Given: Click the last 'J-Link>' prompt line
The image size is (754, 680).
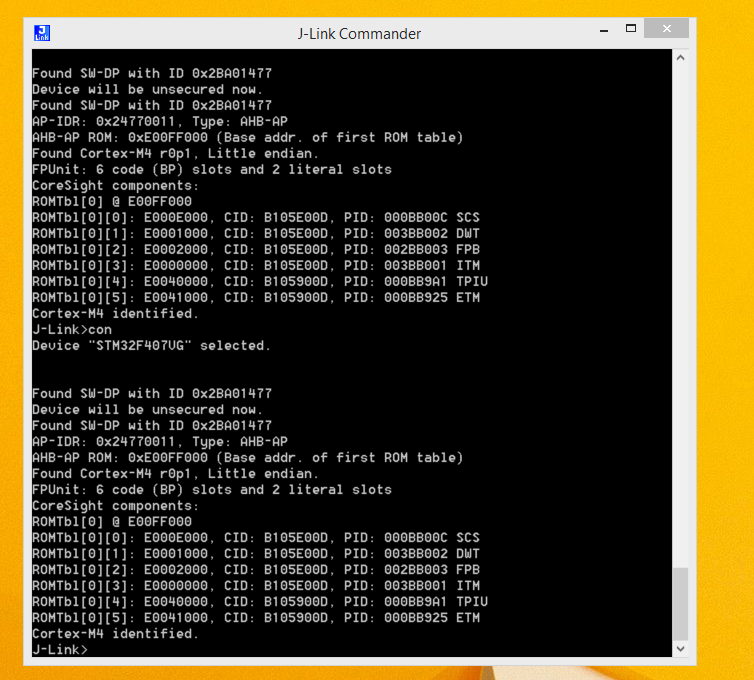Looking at the screenshot, I should click(x=60, y=649).
